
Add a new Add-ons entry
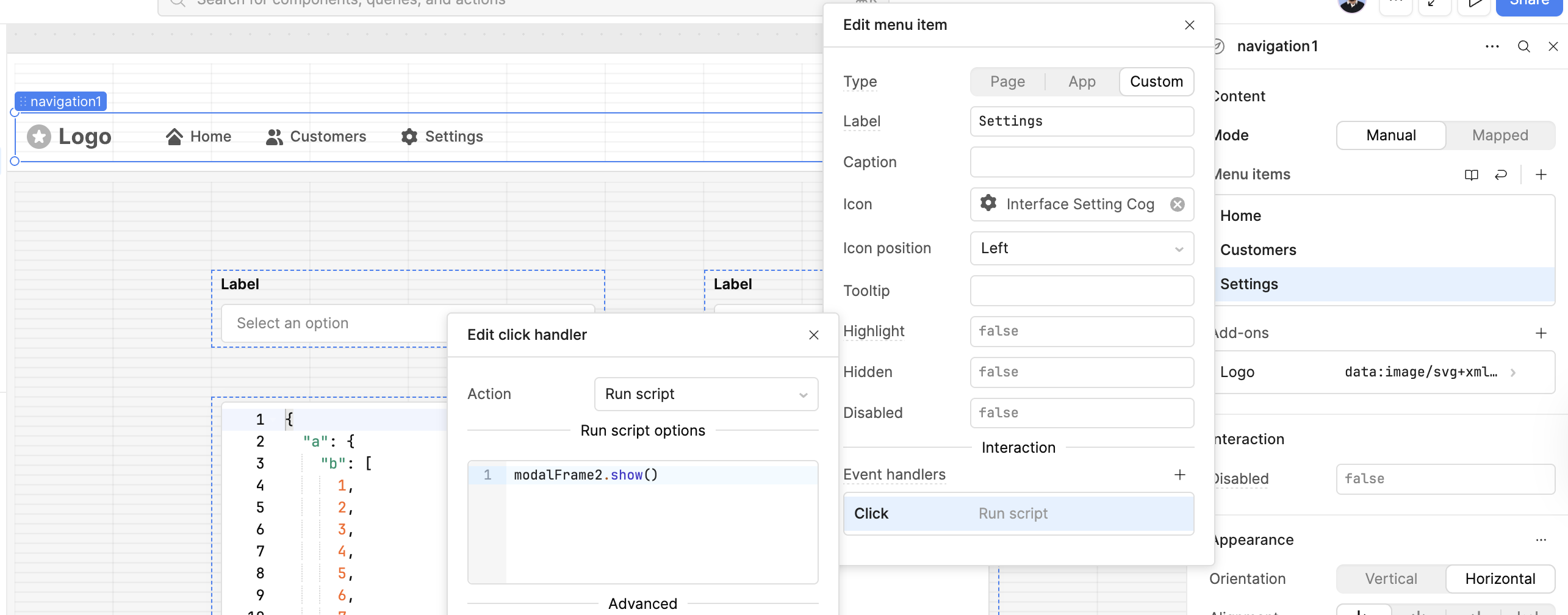[1541, 333]
